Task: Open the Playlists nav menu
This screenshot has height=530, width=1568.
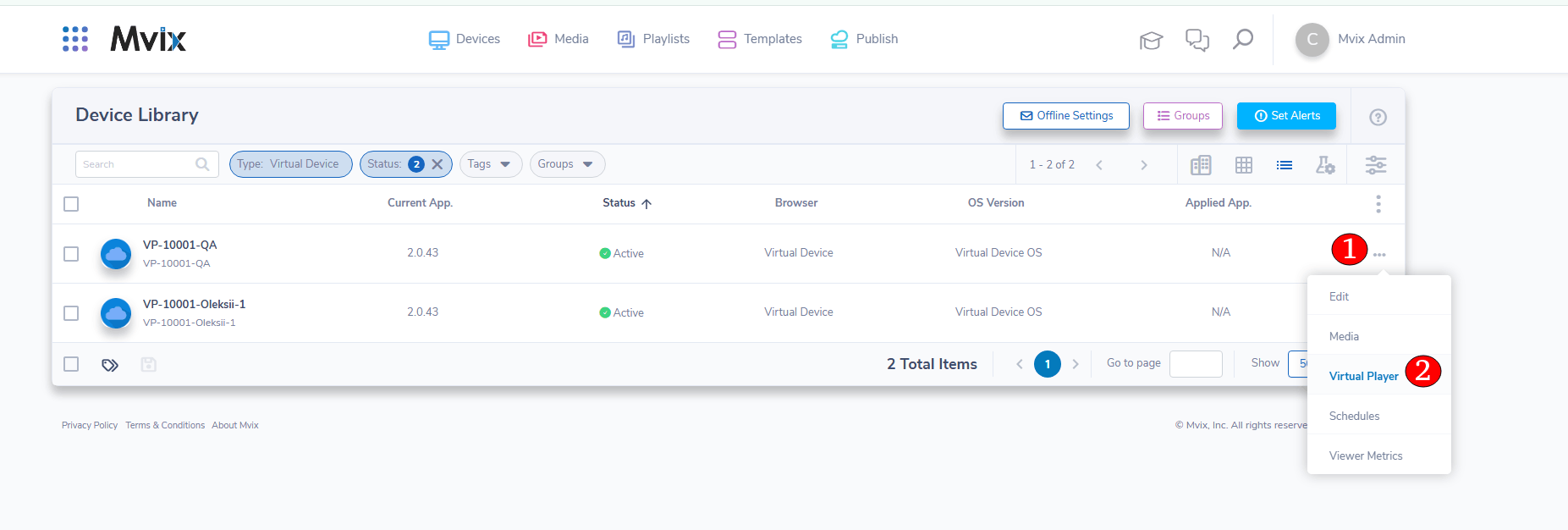Action: point(653,39)
